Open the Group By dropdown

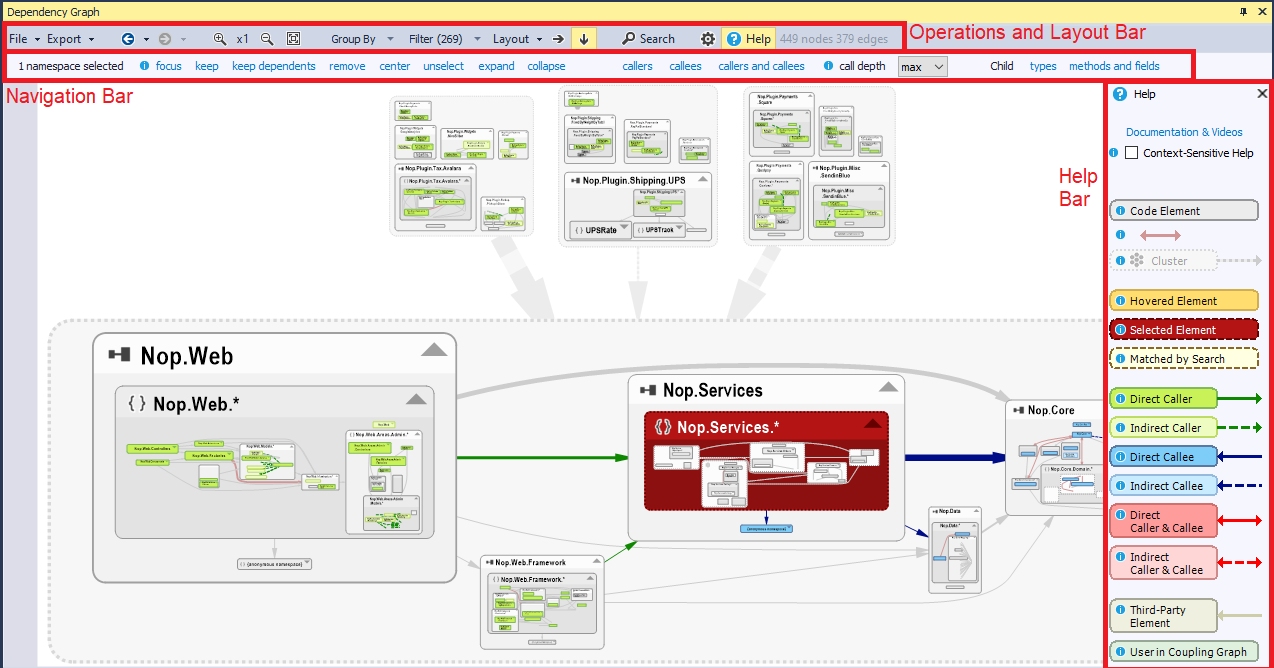pyautogui.click(x=360, y=38)
